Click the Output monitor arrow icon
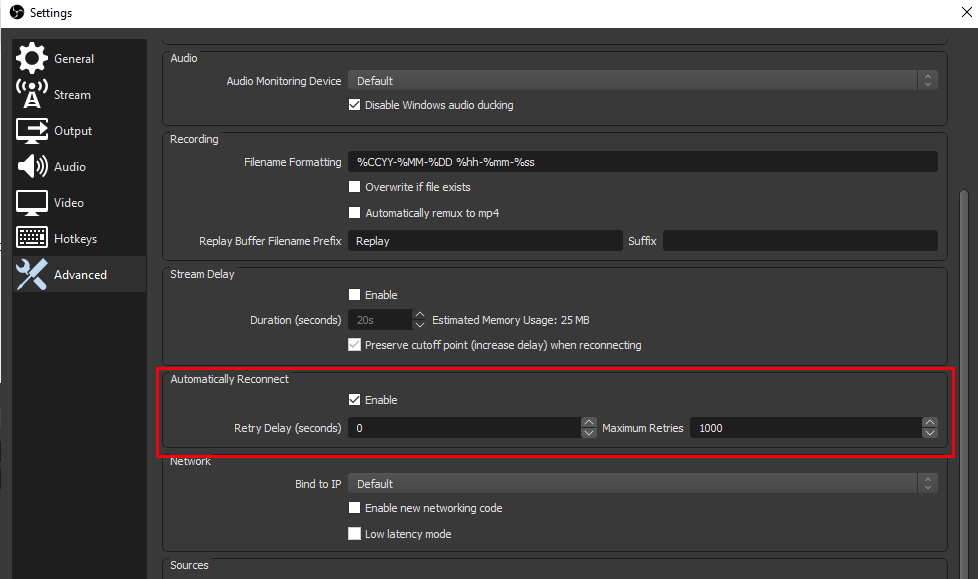This screenshot has width=978, height=579. [31, 130]
